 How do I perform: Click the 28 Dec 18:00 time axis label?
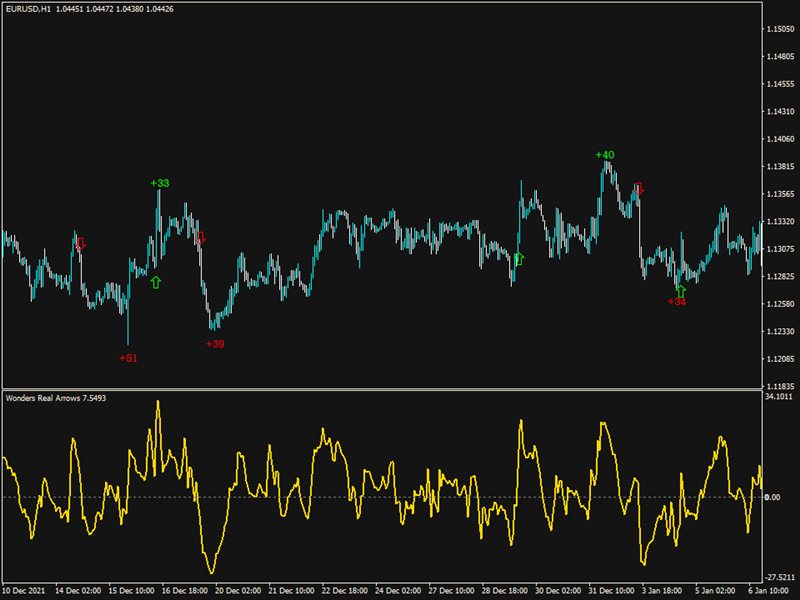tap(505, 591)
